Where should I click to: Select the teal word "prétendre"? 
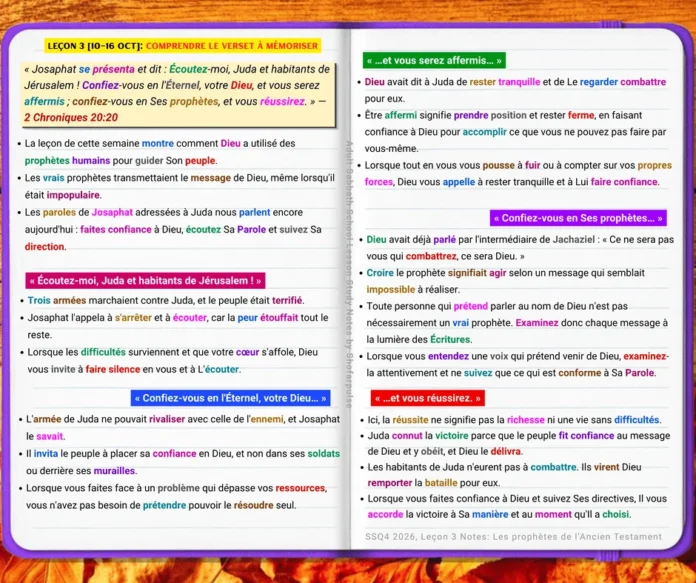pyautogui.click(x=164, y=505)
